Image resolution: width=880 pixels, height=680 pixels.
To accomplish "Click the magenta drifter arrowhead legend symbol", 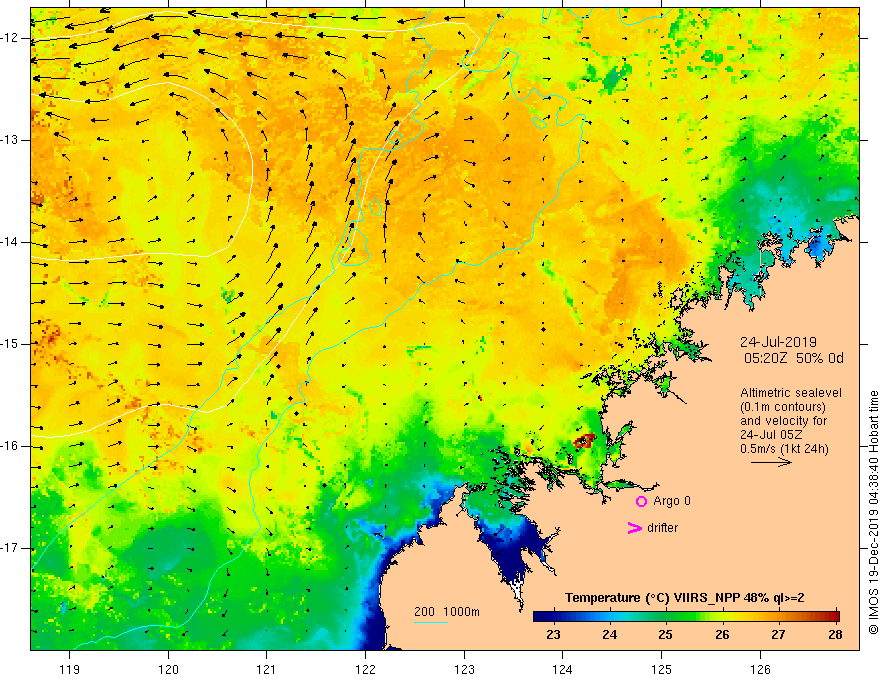I will tap(634, 527).
